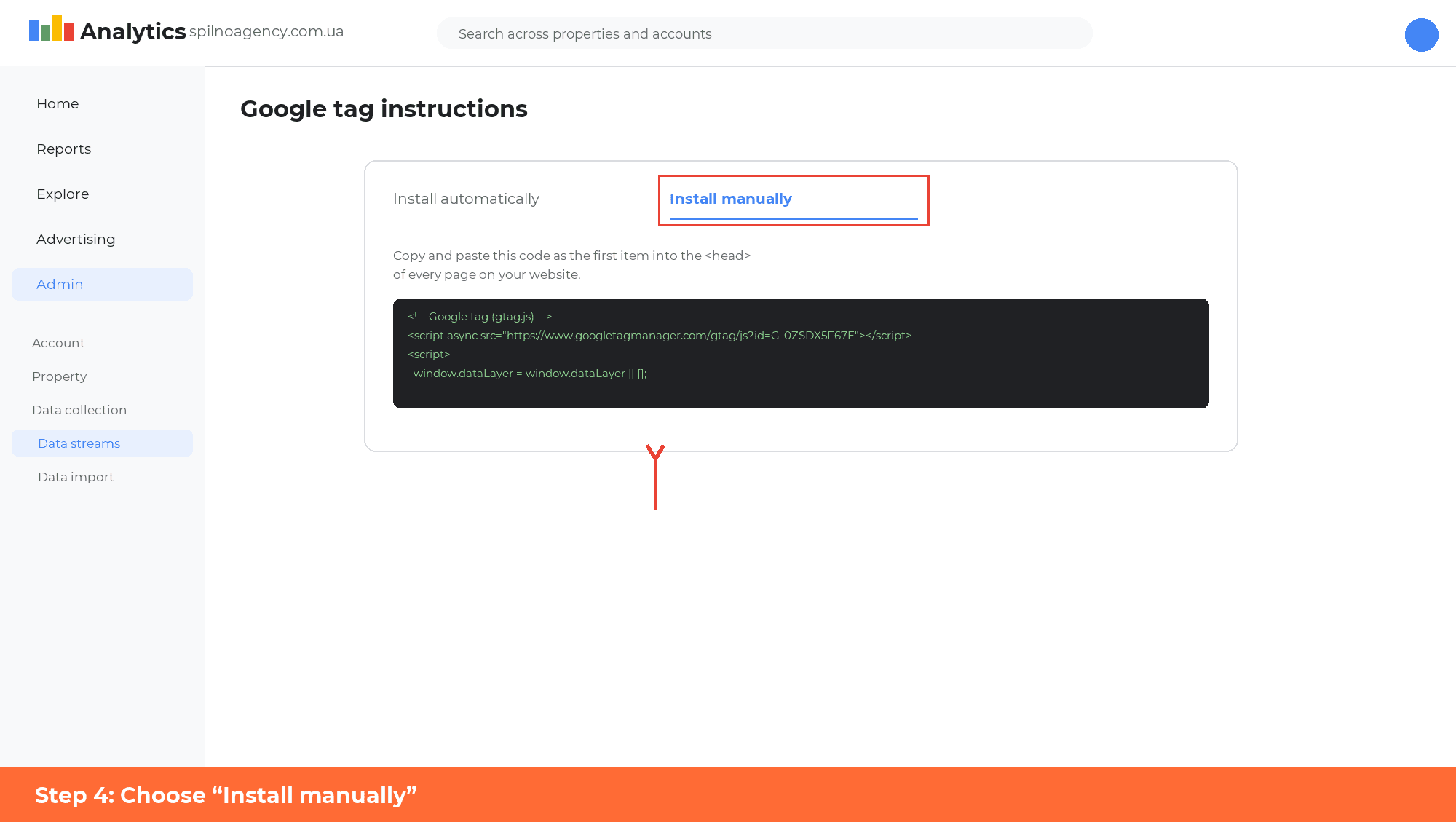Open Data import in the sidebar
Image resolution: width=1456 pixels, height=822 pixels.
coord(76,477)
